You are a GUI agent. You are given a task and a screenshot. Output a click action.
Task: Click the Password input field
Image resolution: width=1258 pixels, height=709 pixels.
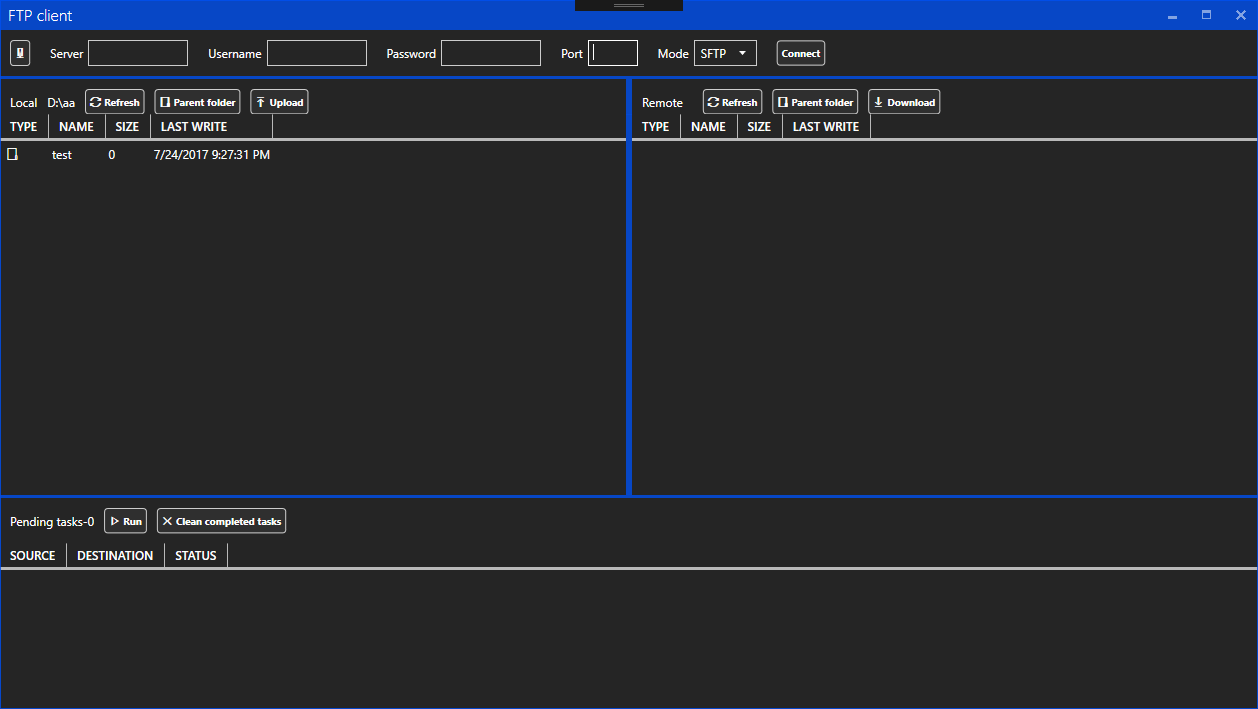coord(491,53)
